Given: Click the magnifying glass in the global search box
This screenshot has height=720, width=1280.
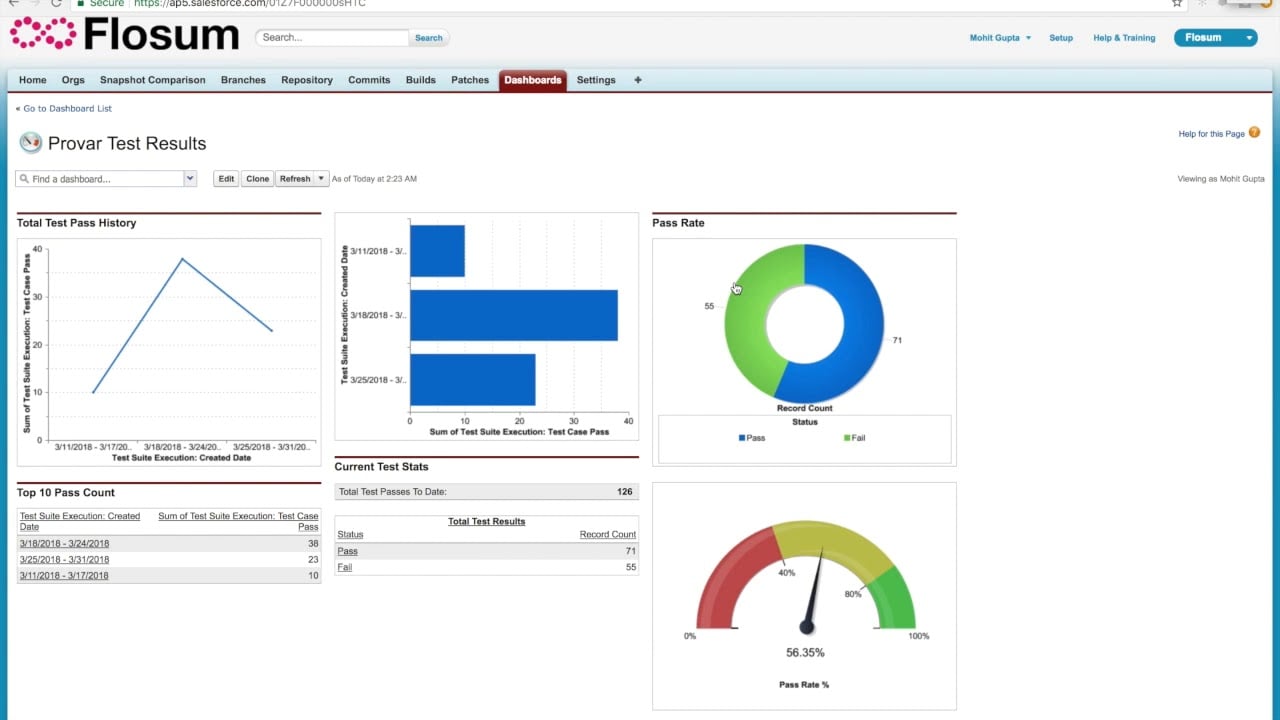Looking at the screenshot, I should (x=428, y=37).
